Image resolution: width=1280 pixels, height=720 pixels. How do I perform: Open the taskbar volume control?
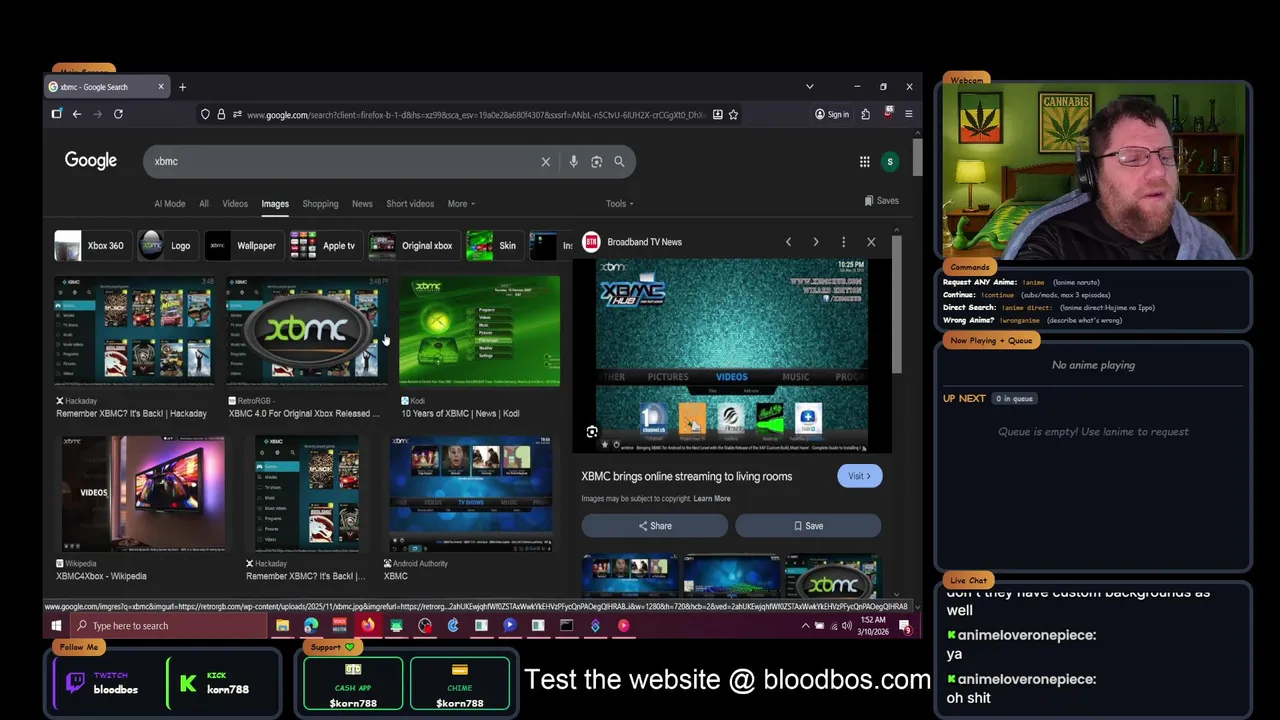tap(847, 626)
